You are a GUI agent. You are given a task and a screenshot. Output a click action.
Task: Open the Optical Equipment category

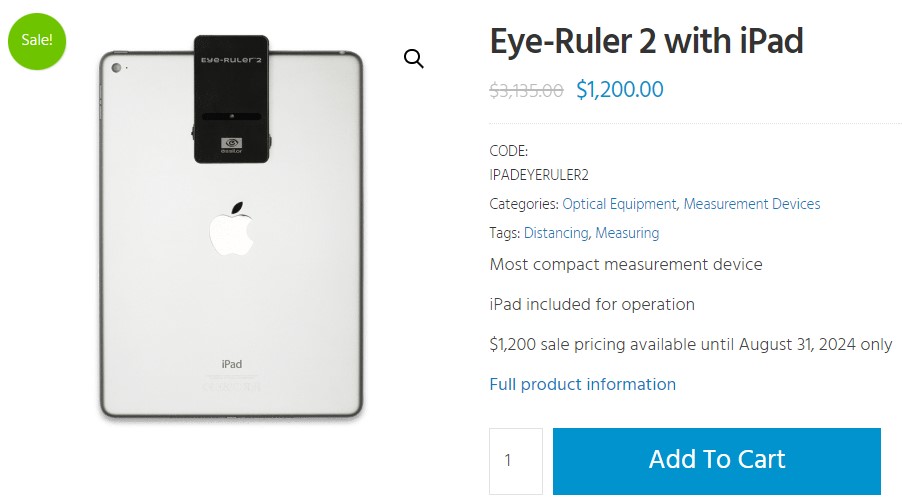(619, 204)
